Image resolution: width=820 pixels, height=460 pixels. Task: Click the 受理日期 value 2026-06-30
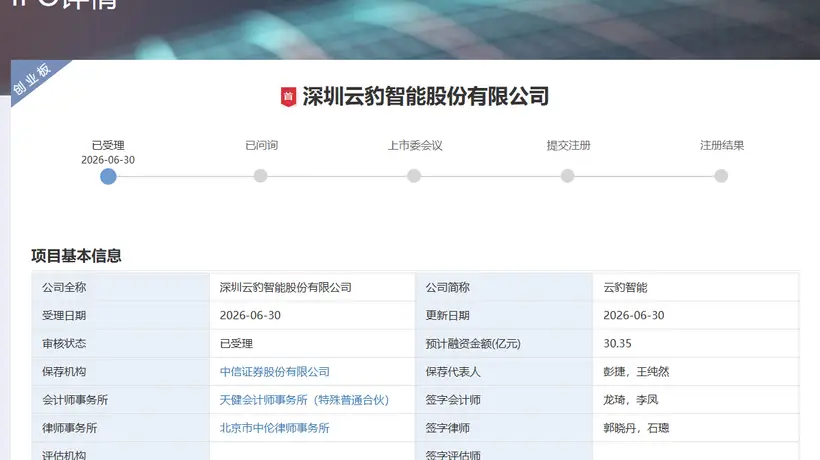coord(250,315)
